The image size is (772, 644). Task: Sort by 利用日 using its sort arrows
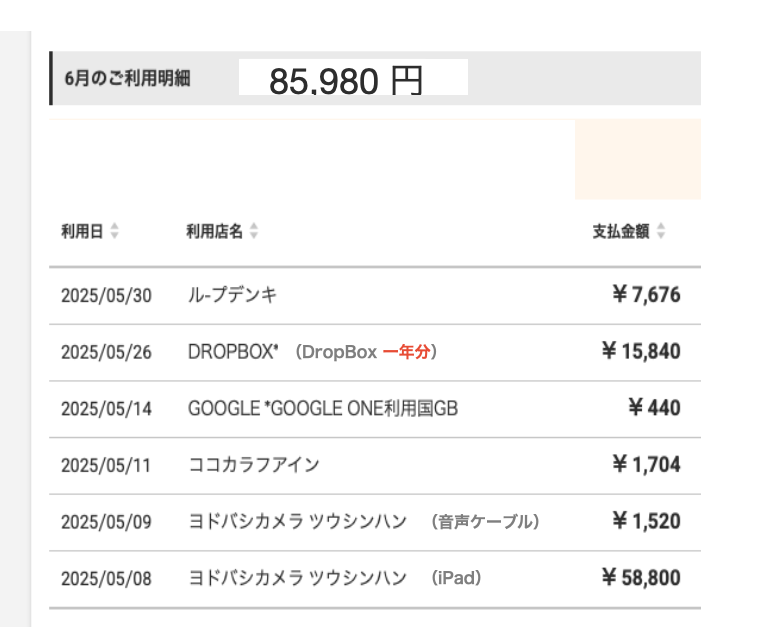(115, 232)
